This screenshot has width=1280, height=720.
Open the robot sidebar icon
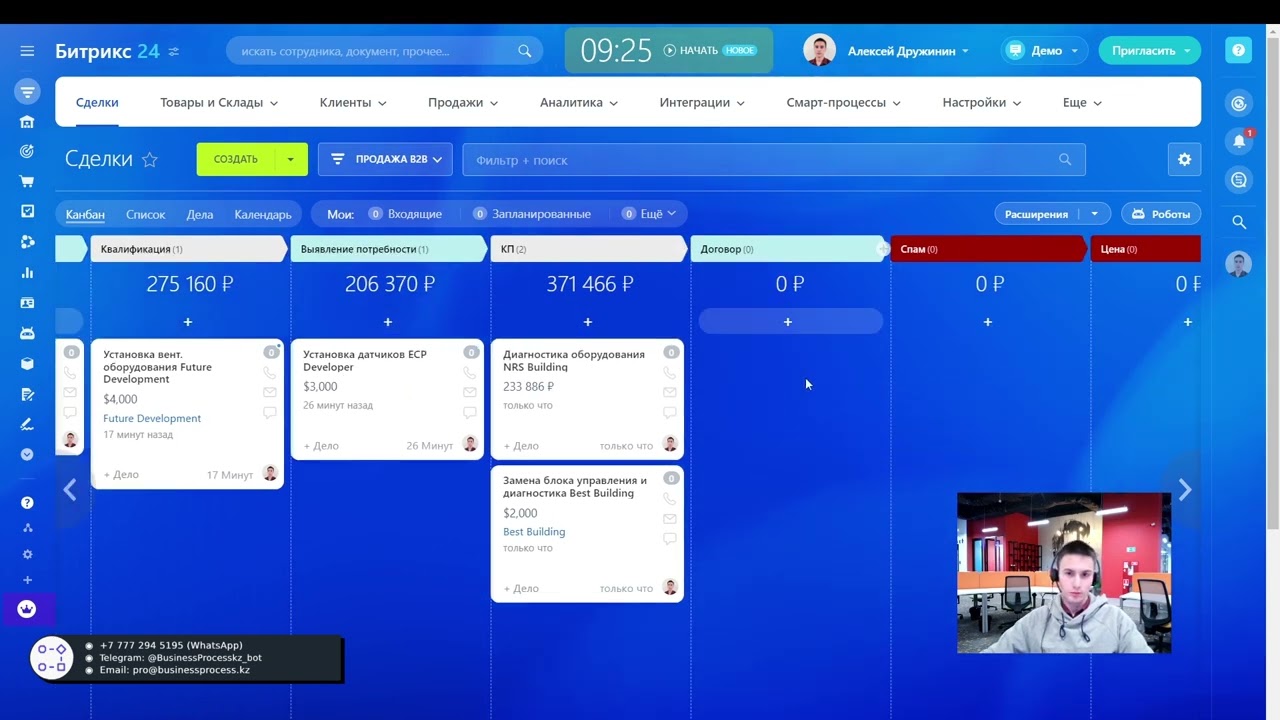click(27, 333)
